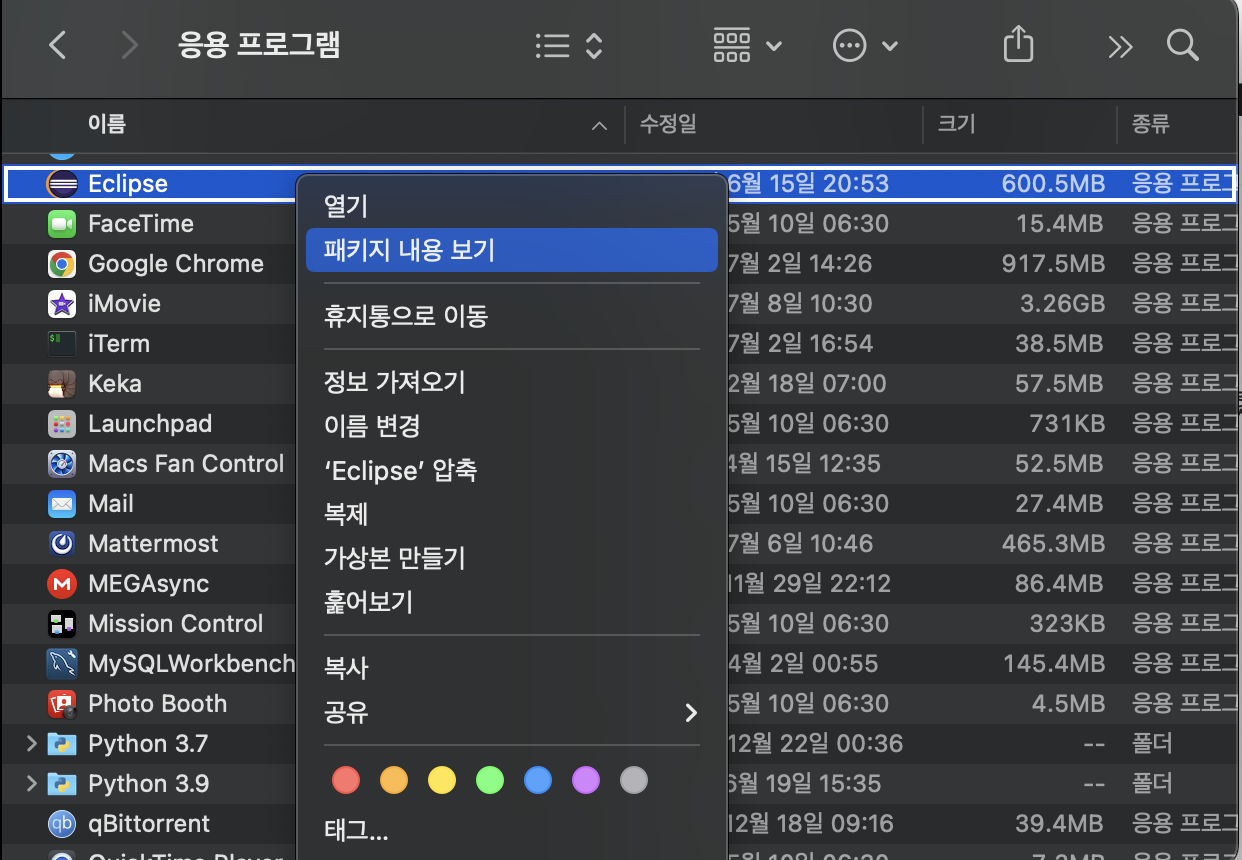Choose 열기 in the context menu

click(512, 206)
